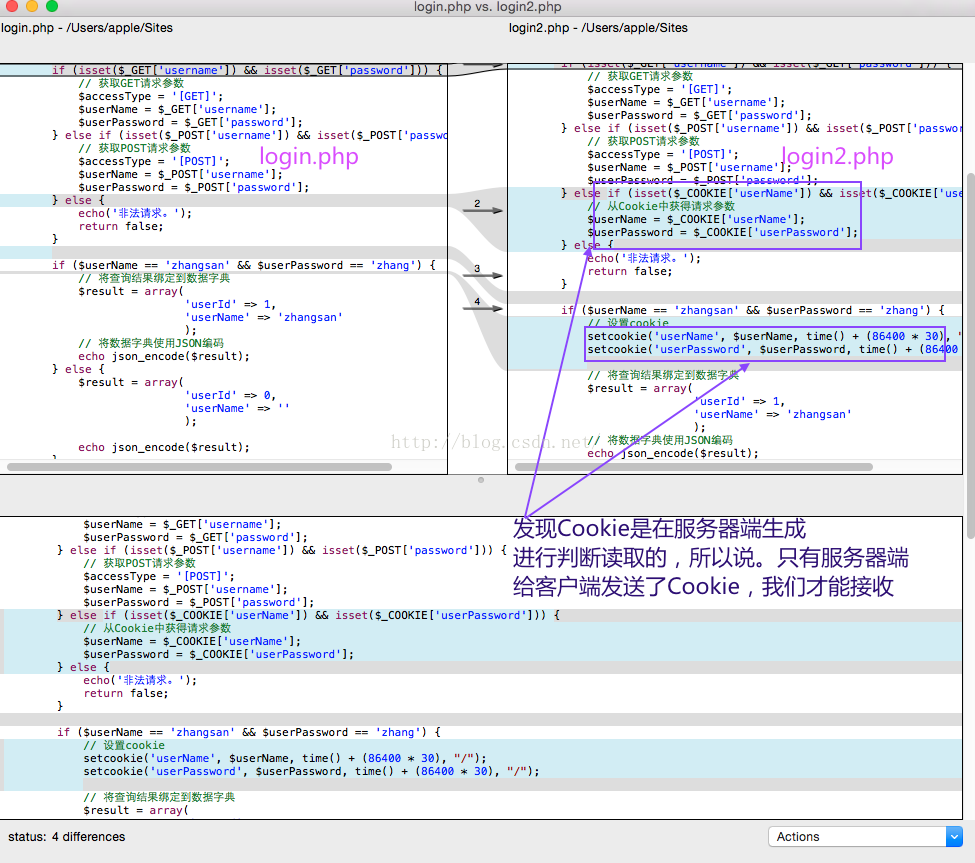Image resolution: width=975 pixels, height=863 pixels.
Task: Select "$userPassword = $_COOKIE['userPassword'];" in login2.php pane
Action: pos(723,233)
